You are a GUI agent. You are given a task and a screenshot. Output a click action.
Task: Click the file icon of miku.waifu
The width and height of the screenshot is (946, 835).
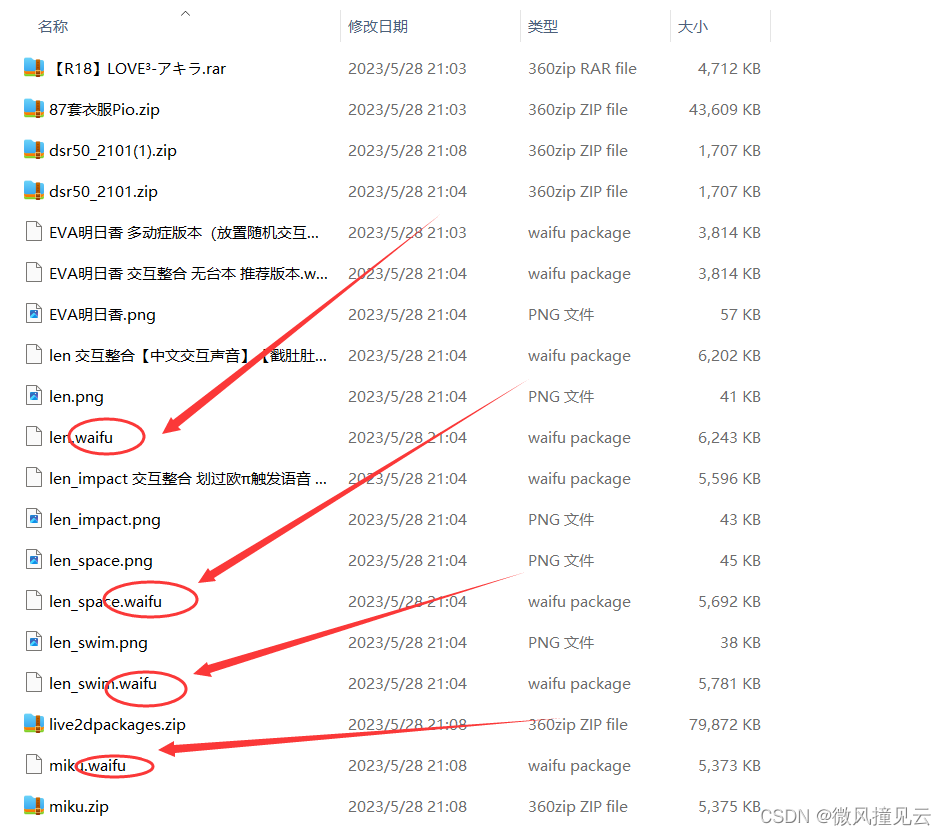point(34,765)
